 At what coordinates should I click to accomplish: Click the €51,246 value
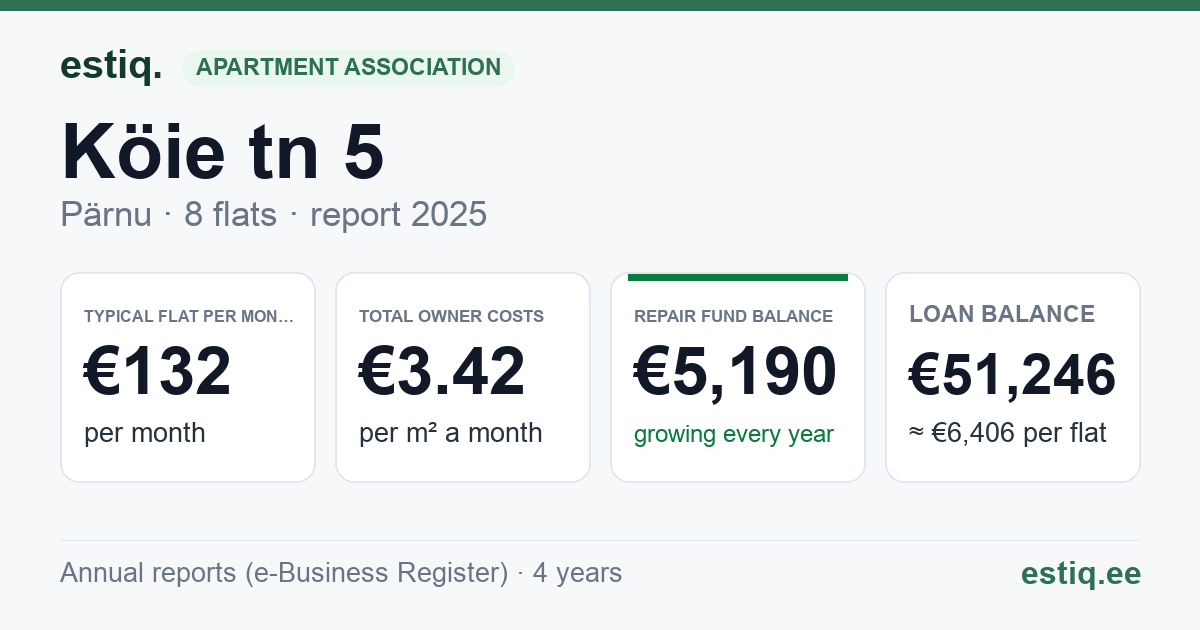click(1012, 375)
